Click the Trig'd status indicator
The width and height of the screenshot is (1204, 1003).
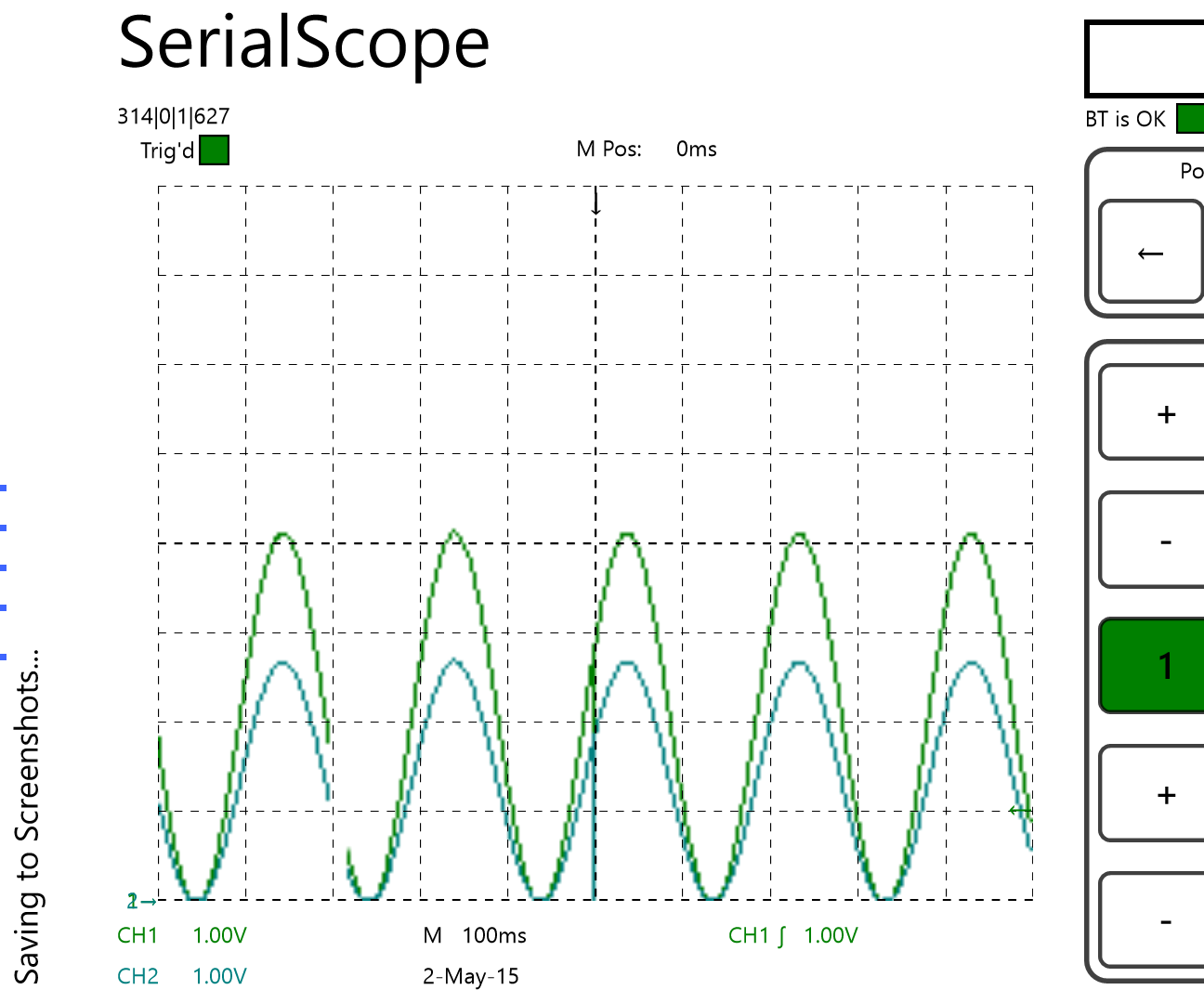point(213,150)
